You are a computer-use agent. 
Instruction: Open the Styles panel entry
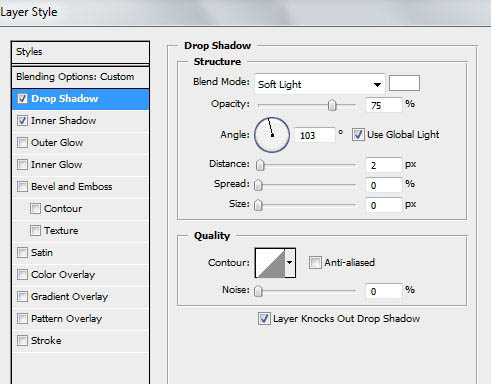tap(80, 52)
